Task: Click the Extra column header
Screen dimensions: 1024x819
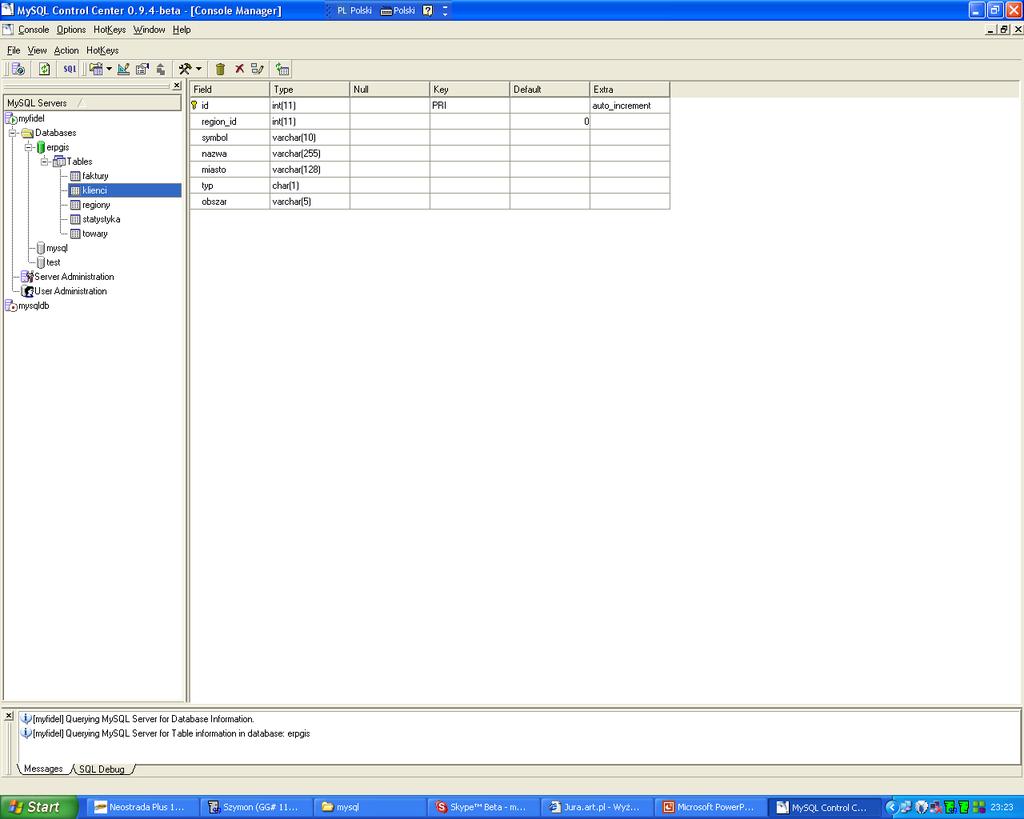Action: 630,89
